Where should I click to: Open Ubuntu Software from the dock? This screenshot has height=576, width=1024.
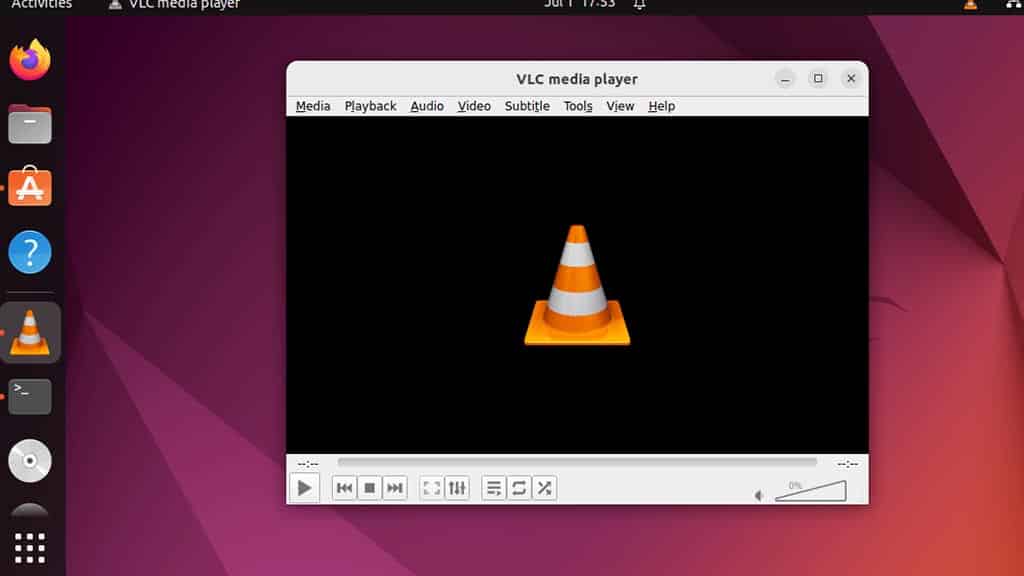[30, 187]
